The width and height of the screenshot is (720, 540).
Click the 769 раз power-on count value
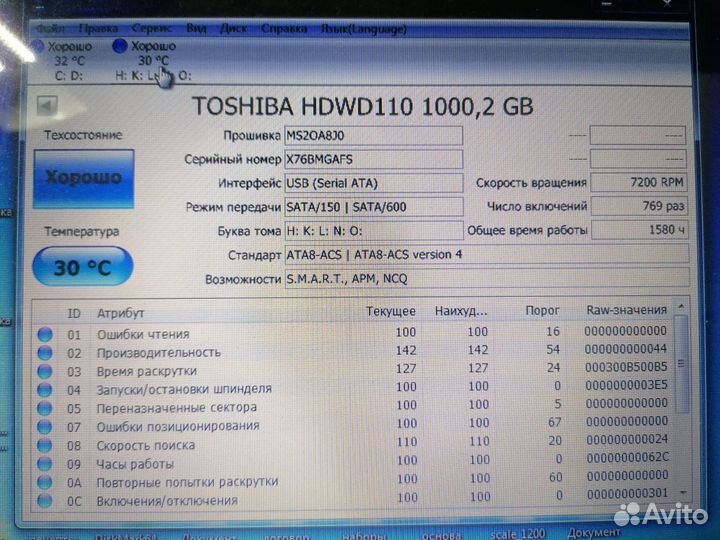tap(639, 206)
